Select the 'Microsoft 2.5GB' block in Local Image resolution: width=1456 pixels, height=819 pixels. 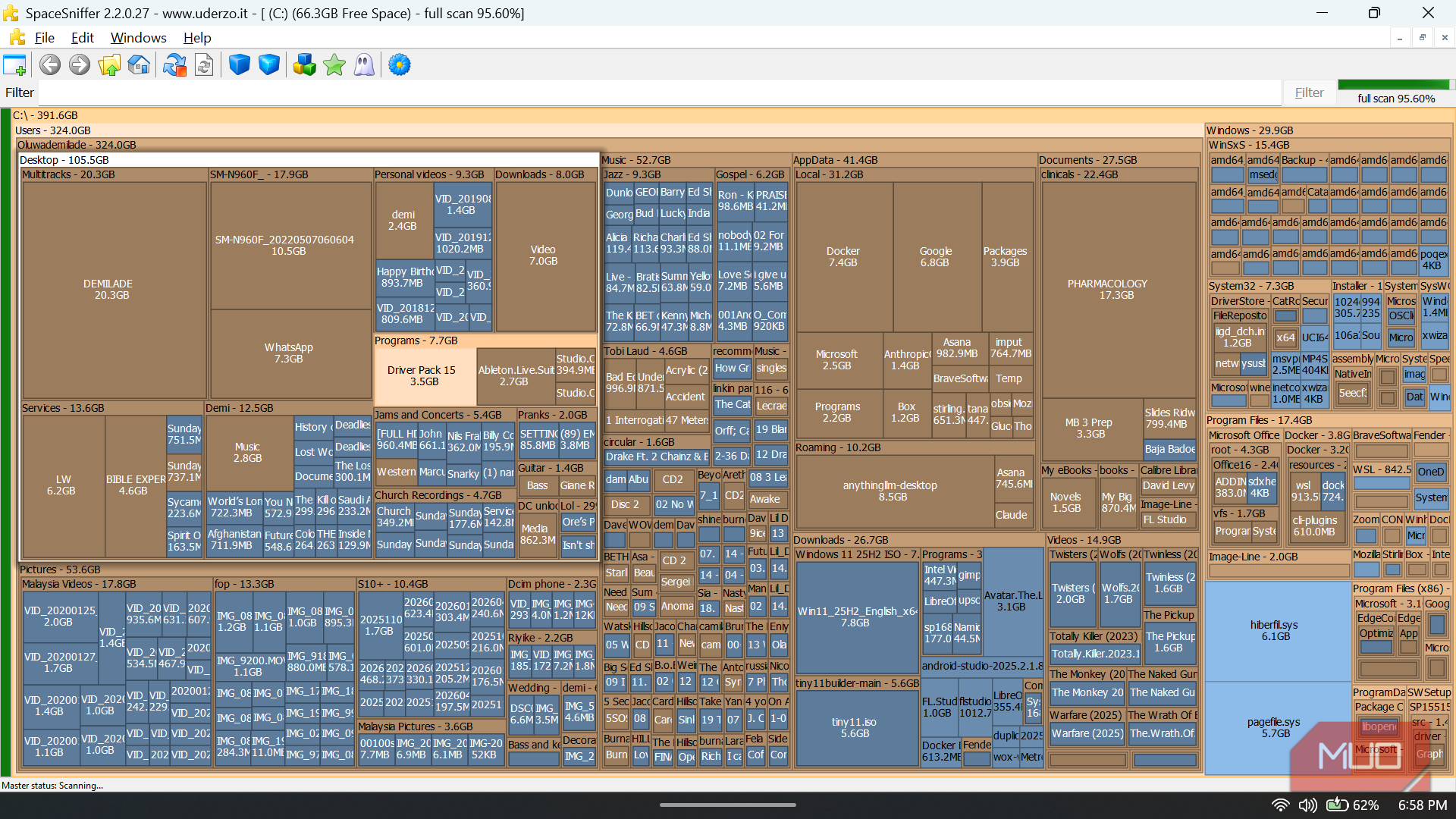click(838, 360)
